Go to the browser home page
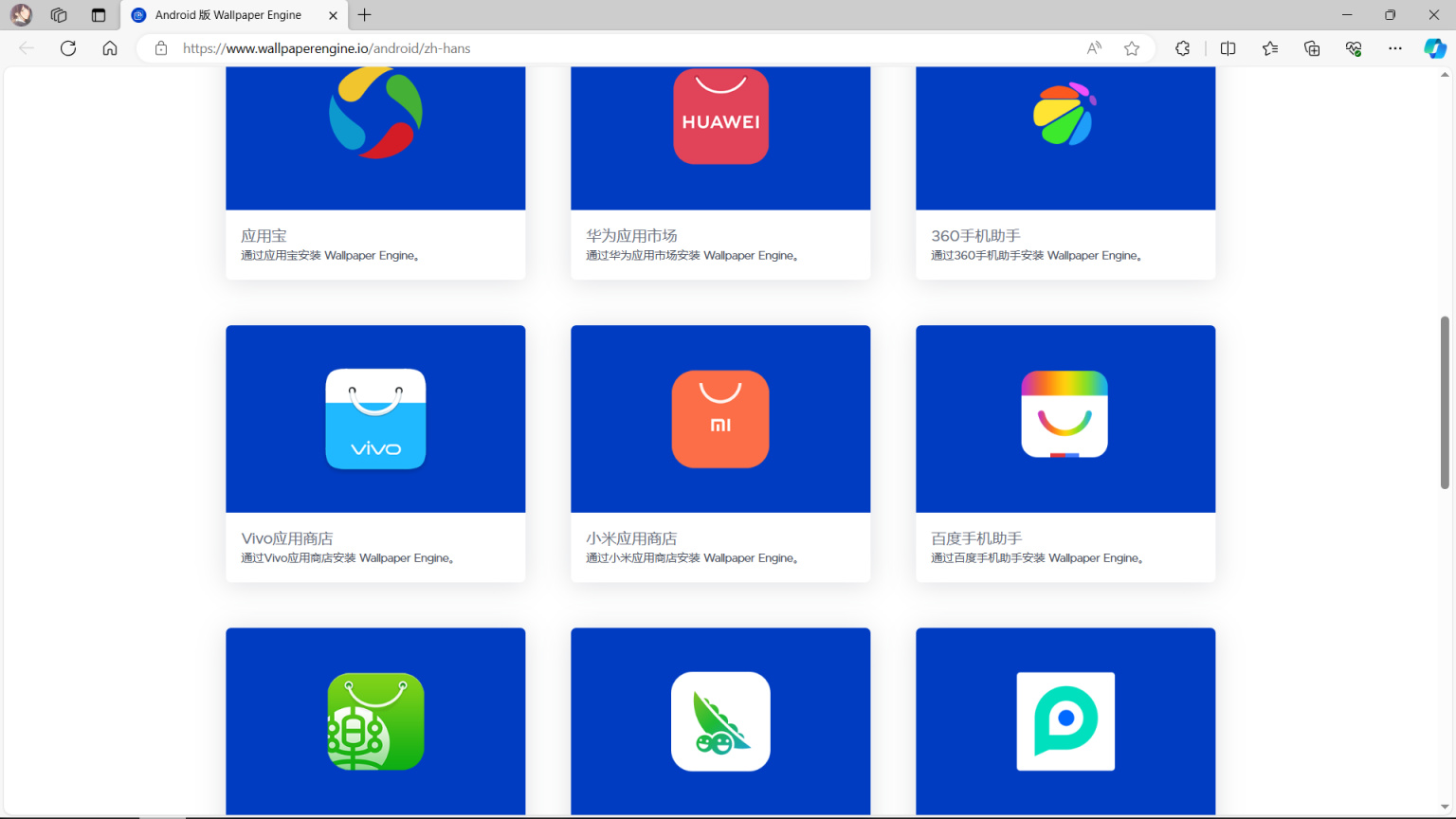This screenshot has width=1456, height=819. point(110,48)
